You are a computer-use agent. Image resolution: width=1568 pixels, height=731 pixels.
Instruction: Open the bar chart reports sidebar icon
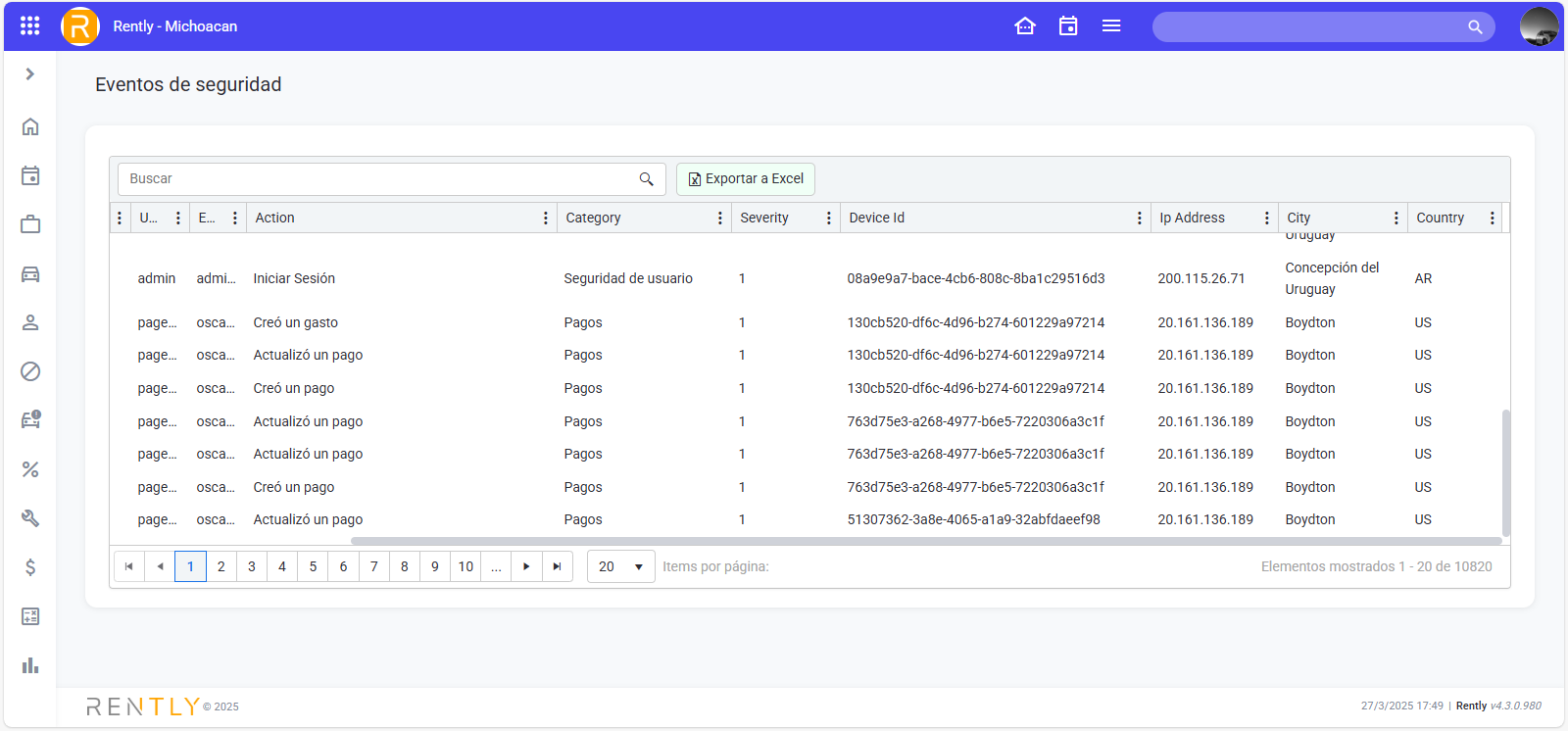point(30,665)
